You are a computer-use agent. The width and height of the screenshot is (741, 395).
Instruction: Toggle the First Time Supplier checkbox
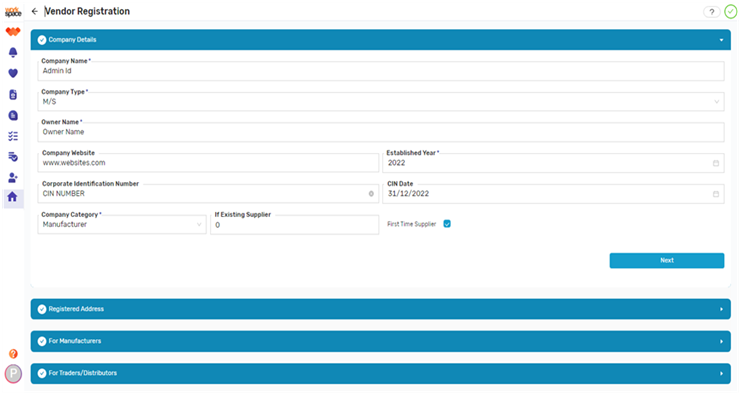pyautogui.click(x=447, y=224)
